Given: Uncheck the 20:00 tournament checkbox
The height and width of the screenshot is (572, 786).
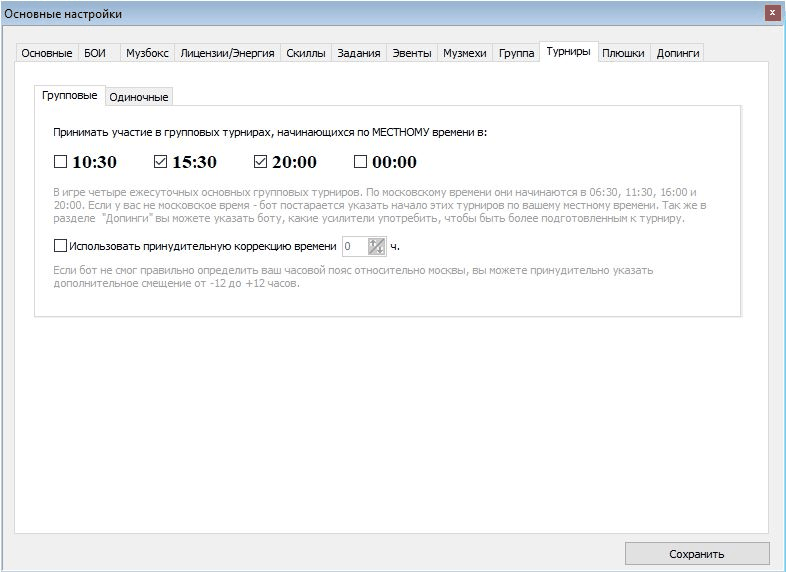Looking at the screenshot, I should pyautogui.click(x=260, y=161).
